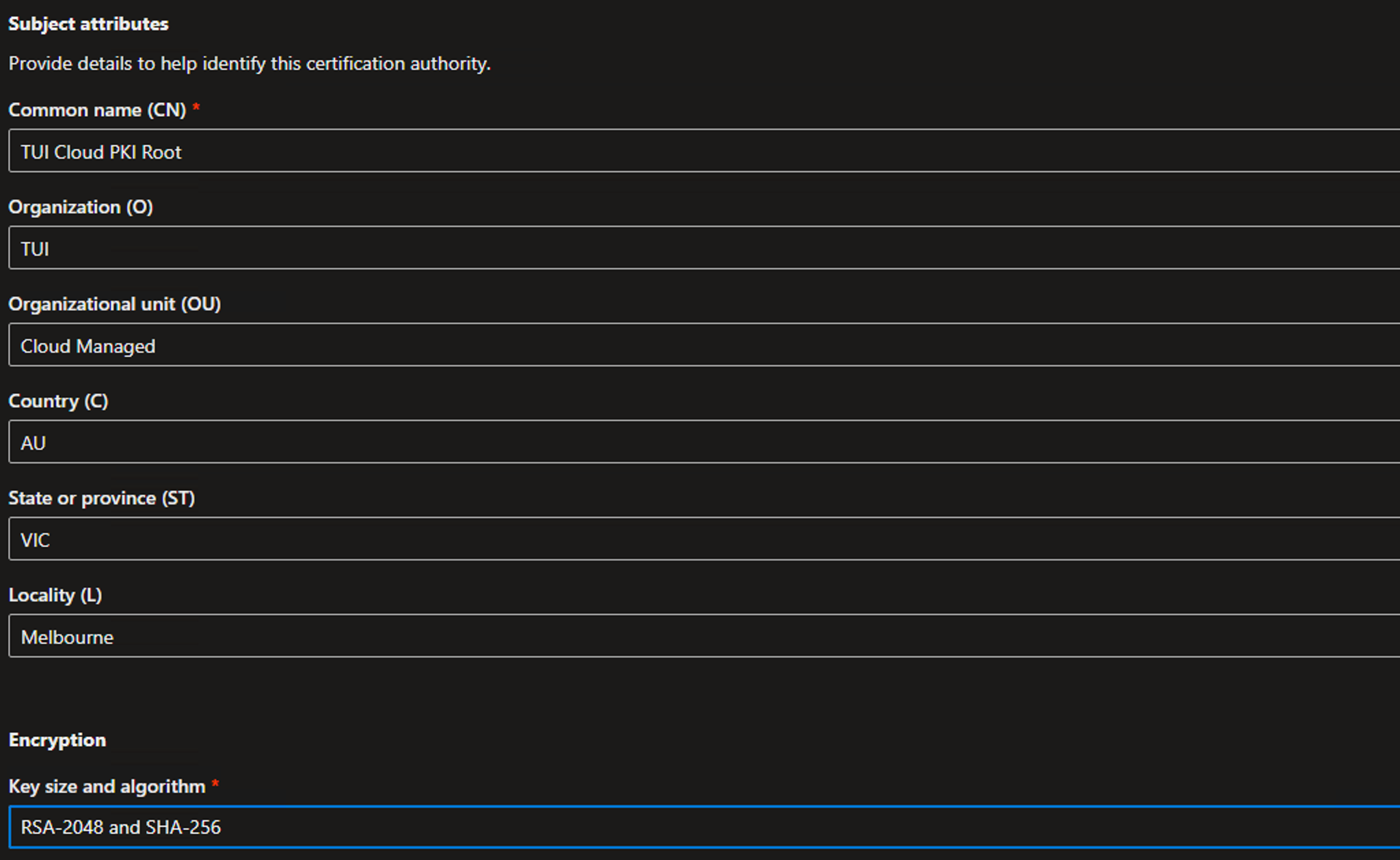Select the RSA-2048 and SHA-256 value

point(120,827)
